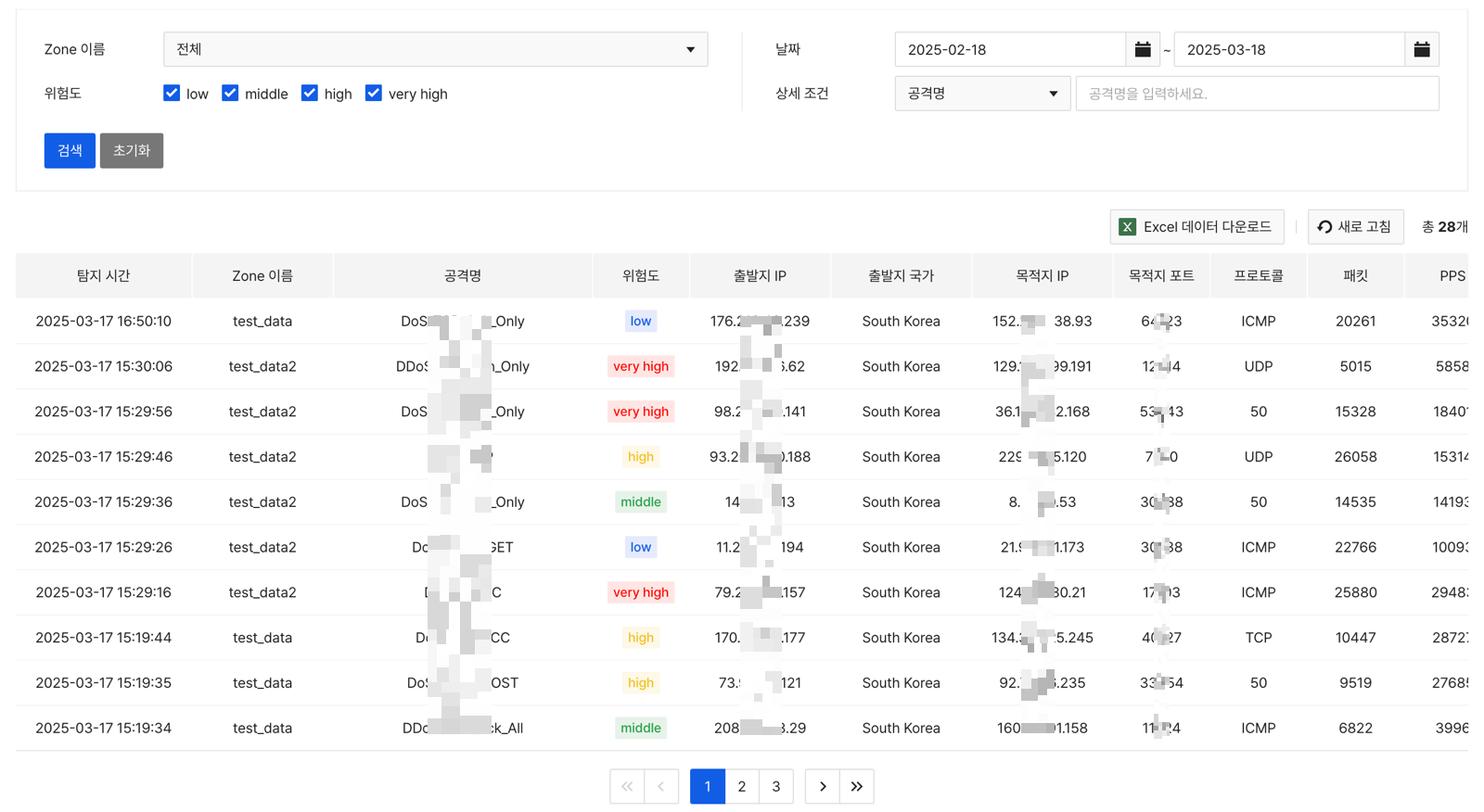Open the start date calendar picker
The height and width of the screenshot is (812, 1484).
pos(1143,49)
